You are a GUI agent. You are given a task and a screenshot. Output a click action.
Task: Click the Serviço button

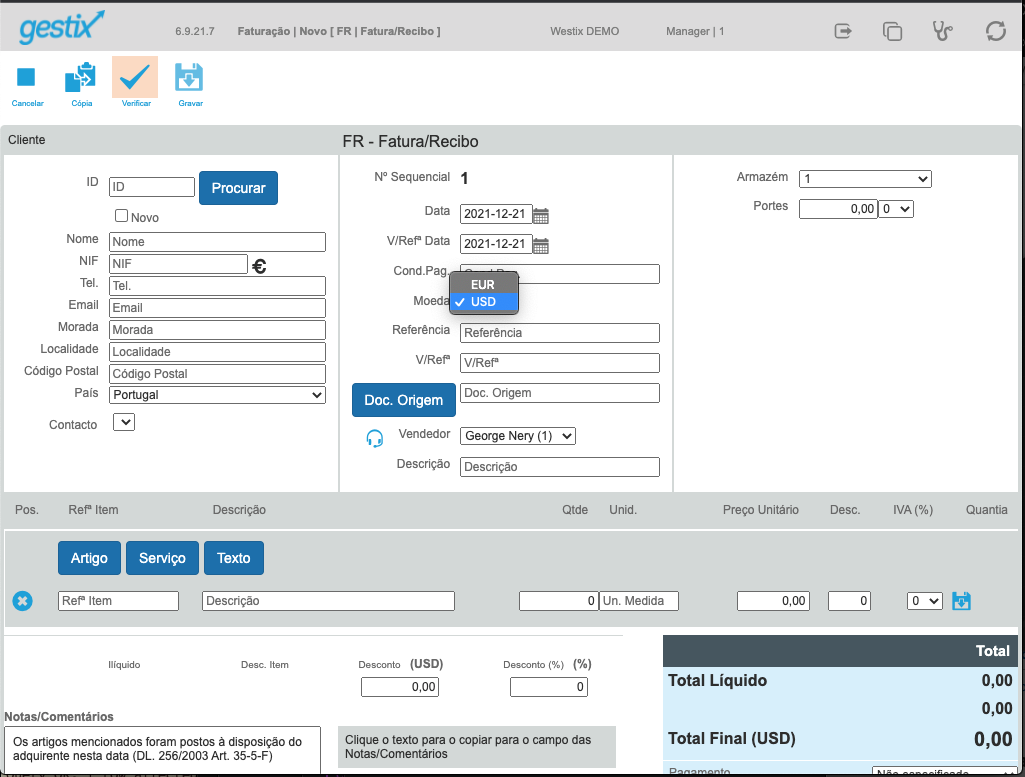(162, 558)
